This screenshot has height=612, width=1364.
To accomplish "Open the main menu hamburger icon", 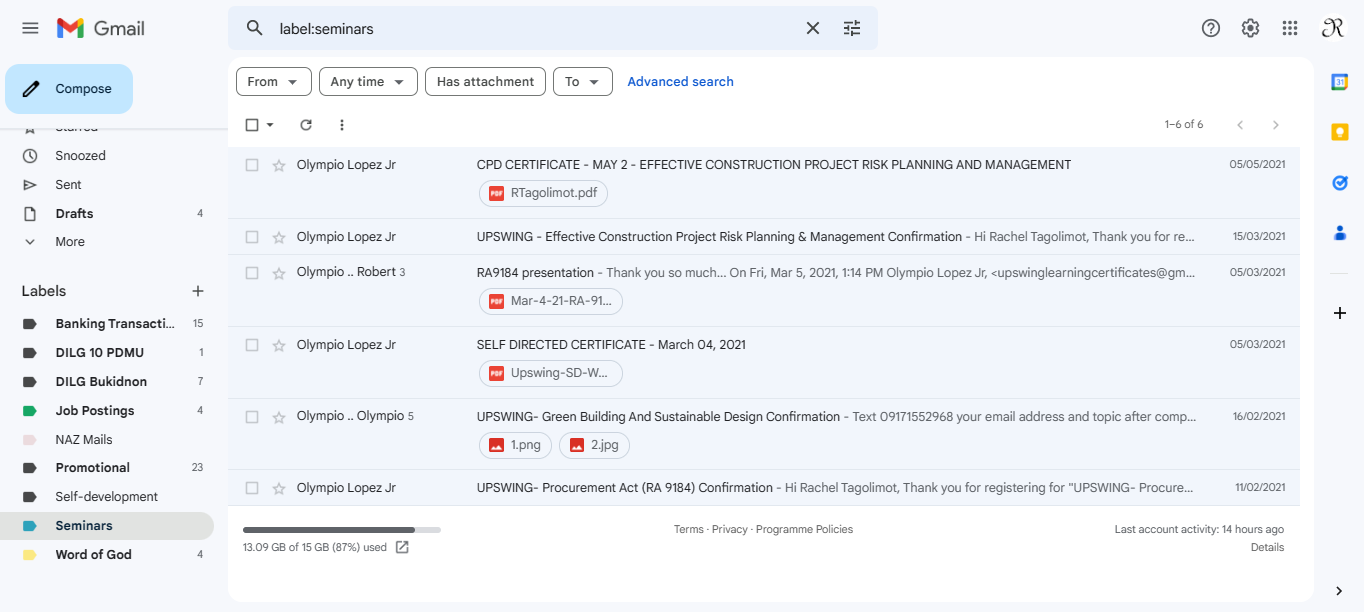I will (30, 28).
